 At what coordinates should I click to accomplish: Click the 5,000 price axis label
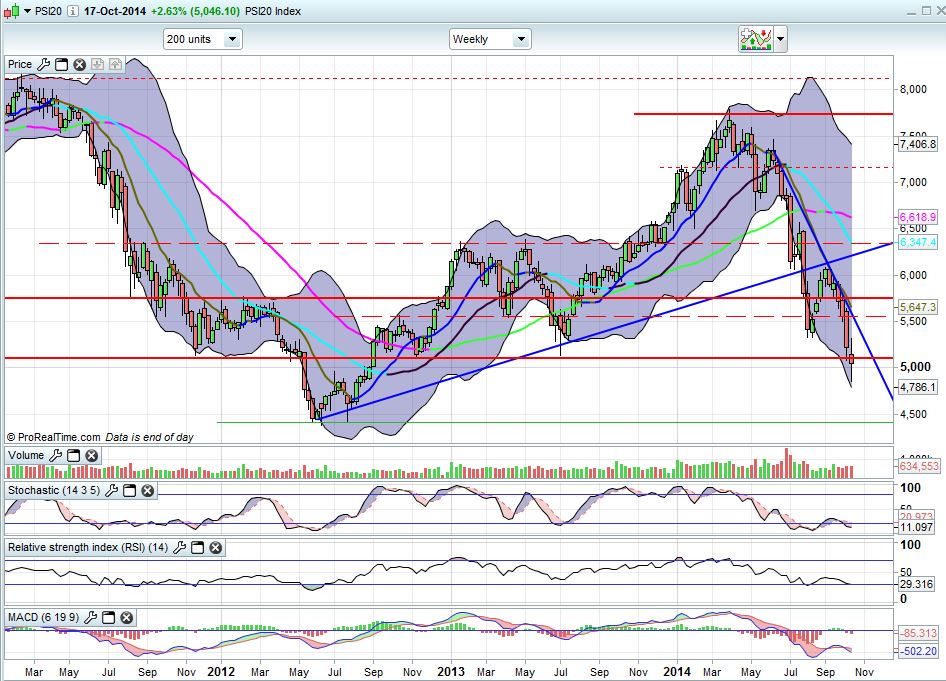915,367
